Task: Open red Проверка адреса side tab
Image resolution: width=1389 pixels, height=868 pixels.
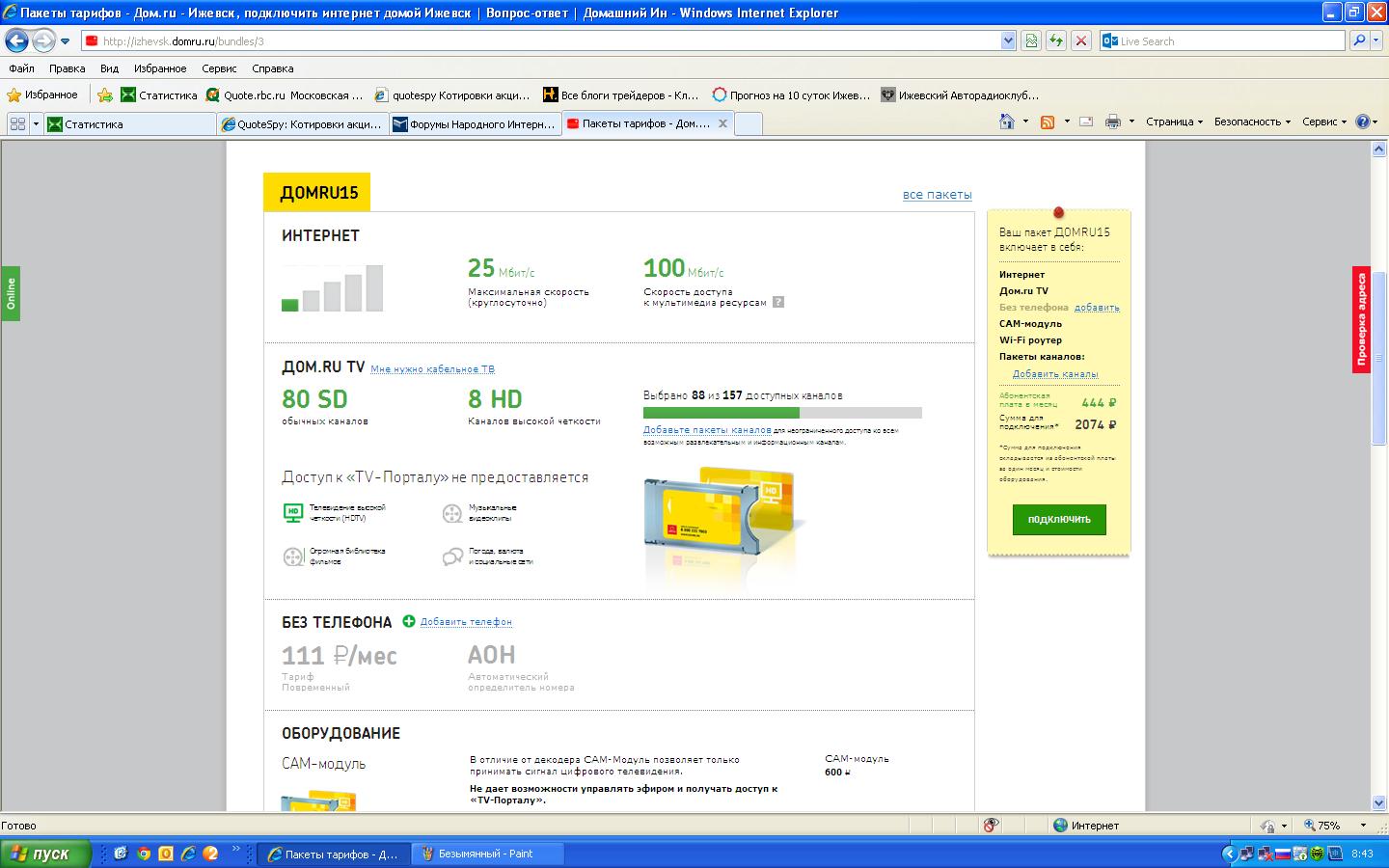Action: 1361,319
